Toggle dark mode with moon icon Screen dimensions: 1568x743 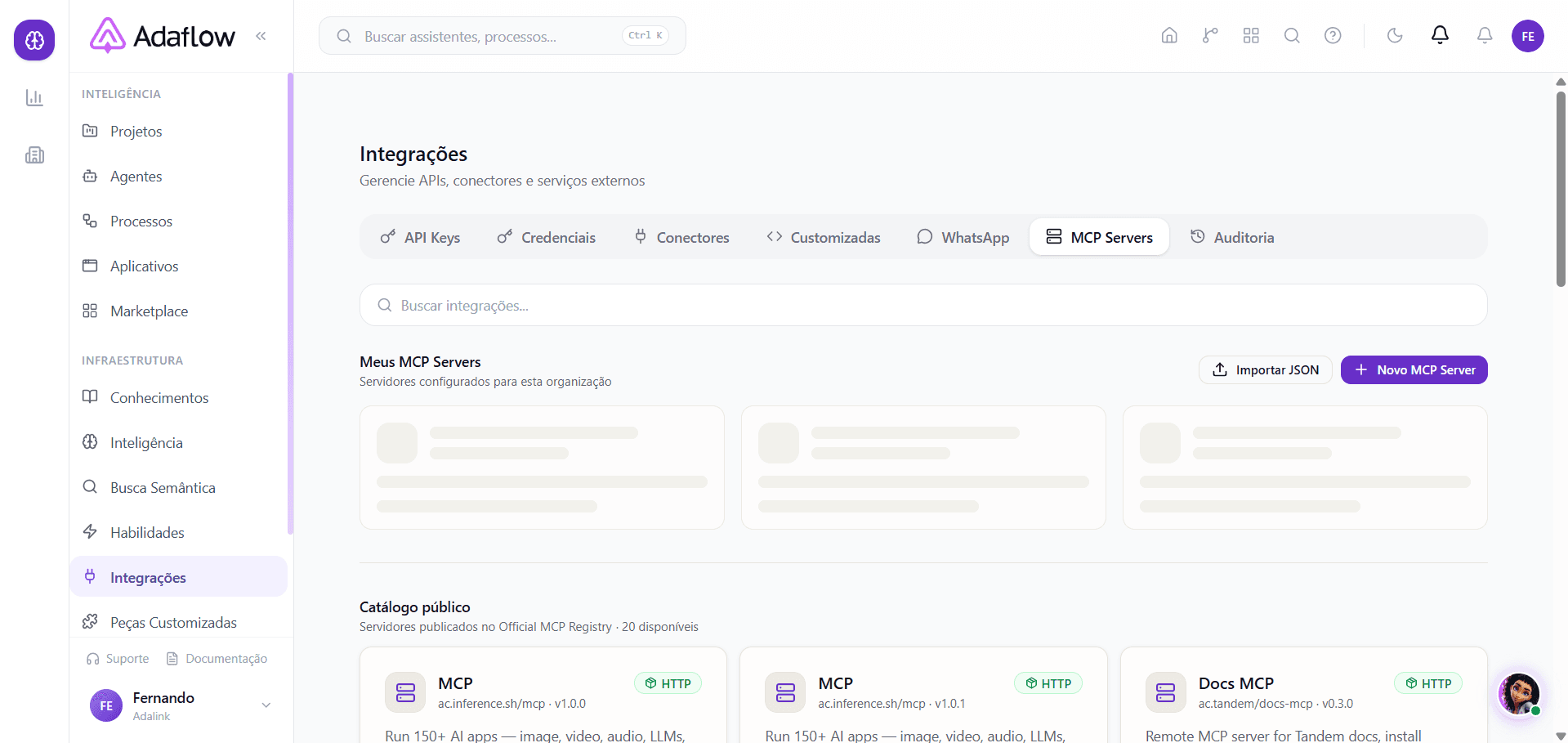pyautogui.click(x=1395, y=36)
